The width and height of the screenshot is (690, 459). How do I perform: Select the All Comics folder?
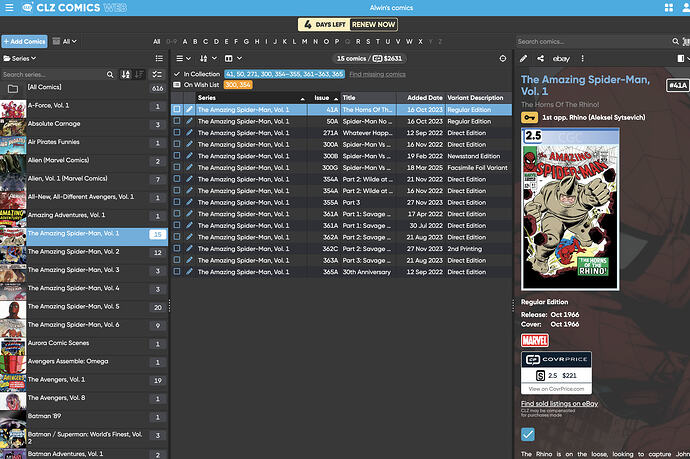tap(84, 88)
